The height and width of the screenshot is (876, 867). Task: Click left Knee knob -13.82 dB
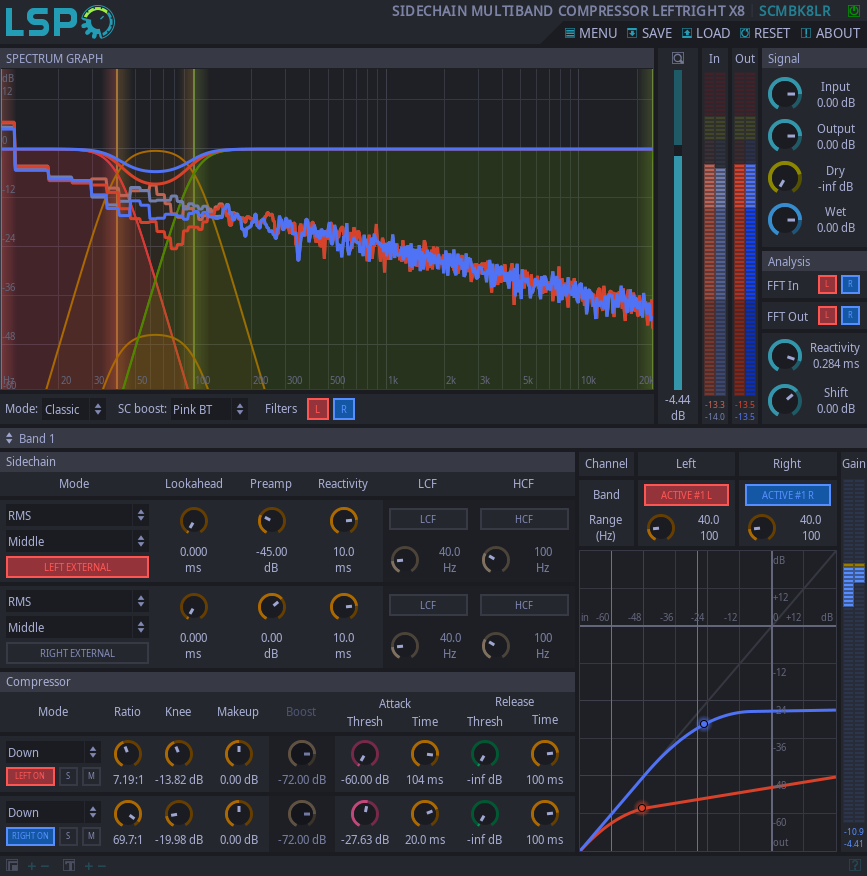point(179,754)
